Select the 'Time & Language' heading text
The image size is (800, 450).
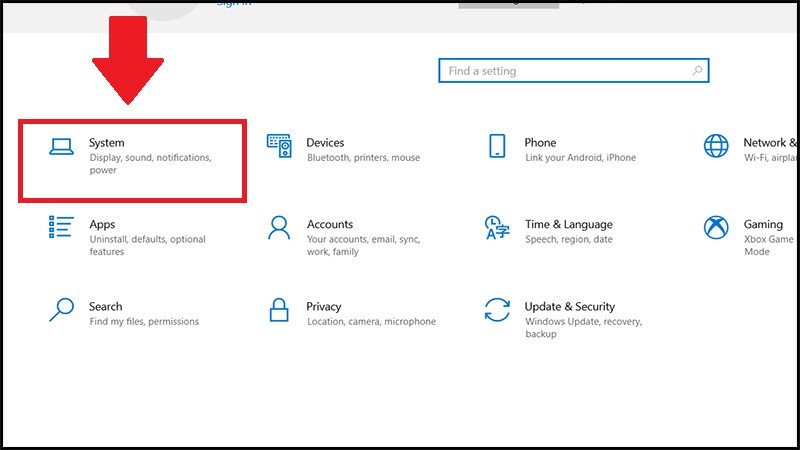(x=568, y=225)
